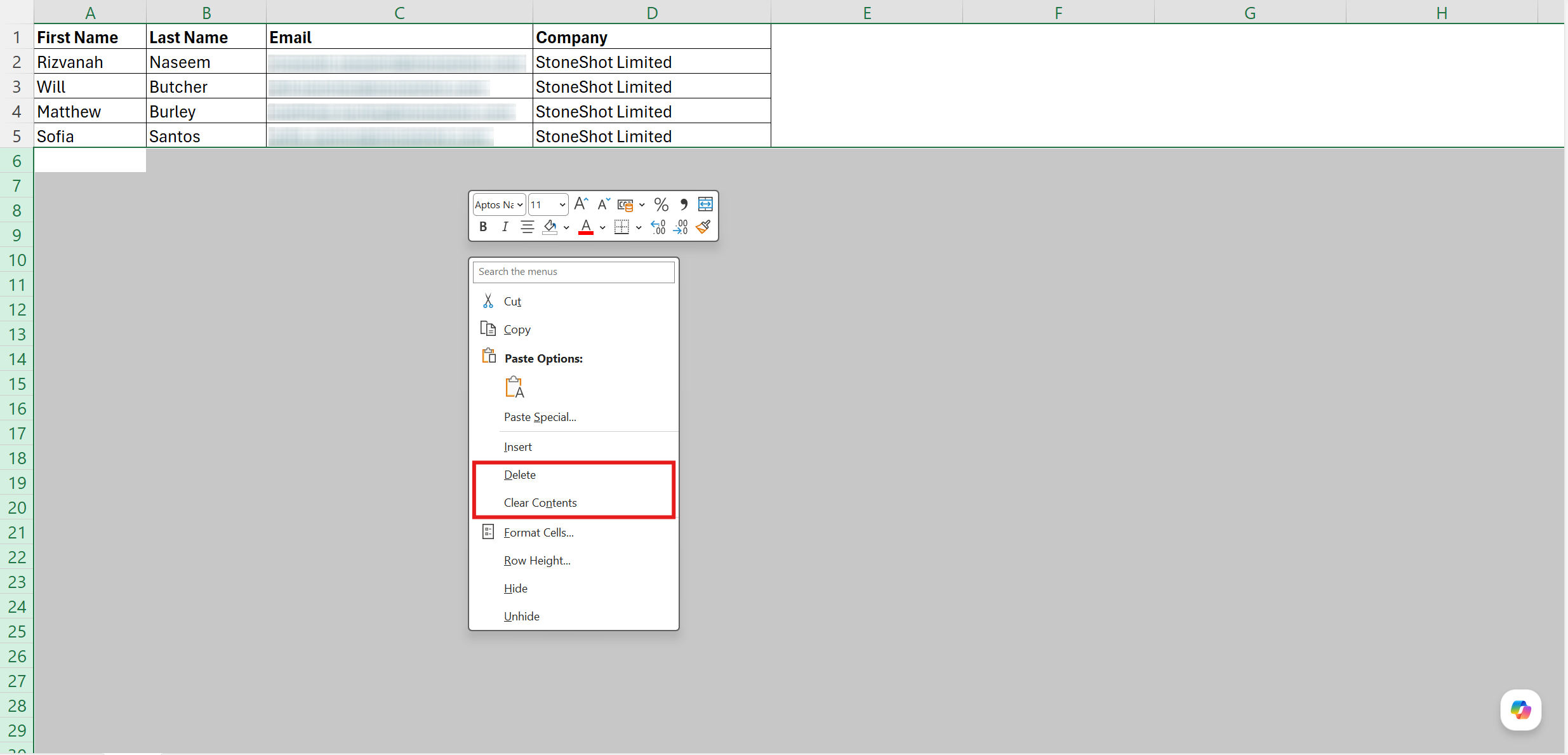
Task: Toggle Italic in the mini toolbar
Action: click(505, 227)
